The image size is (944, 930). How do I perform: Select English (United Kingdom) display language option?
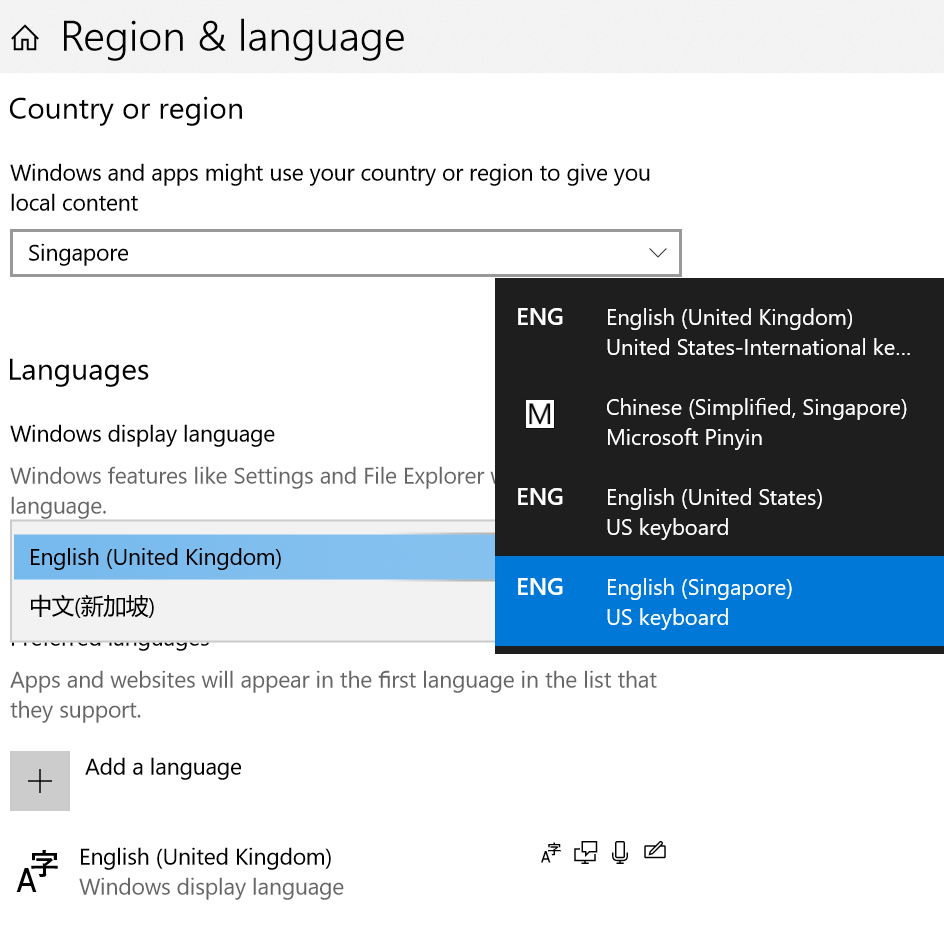tap(254, 557)
